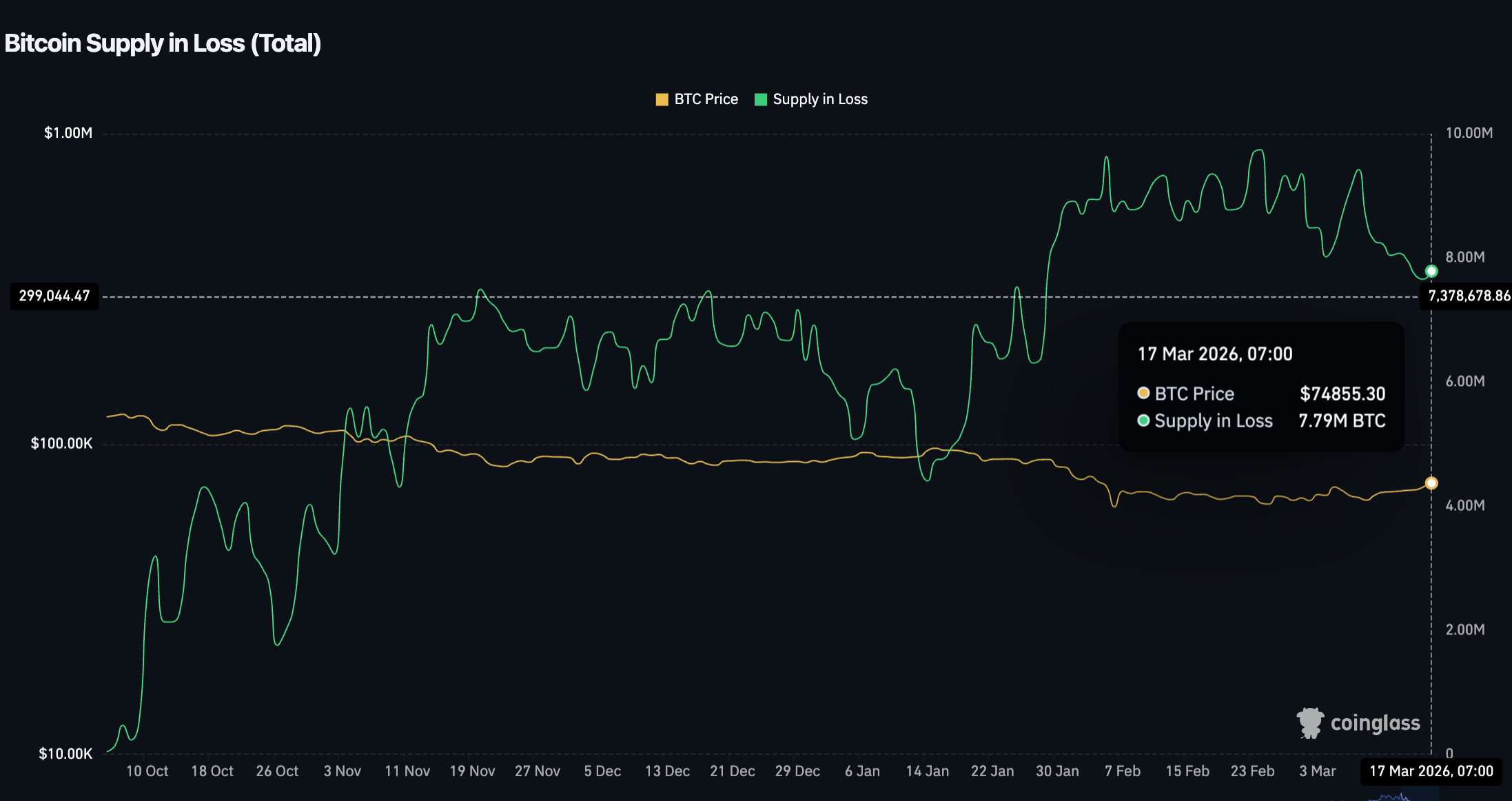Click the yellow BTC Price legend swatch
1512x801 pixels.
tap(662, 99)
